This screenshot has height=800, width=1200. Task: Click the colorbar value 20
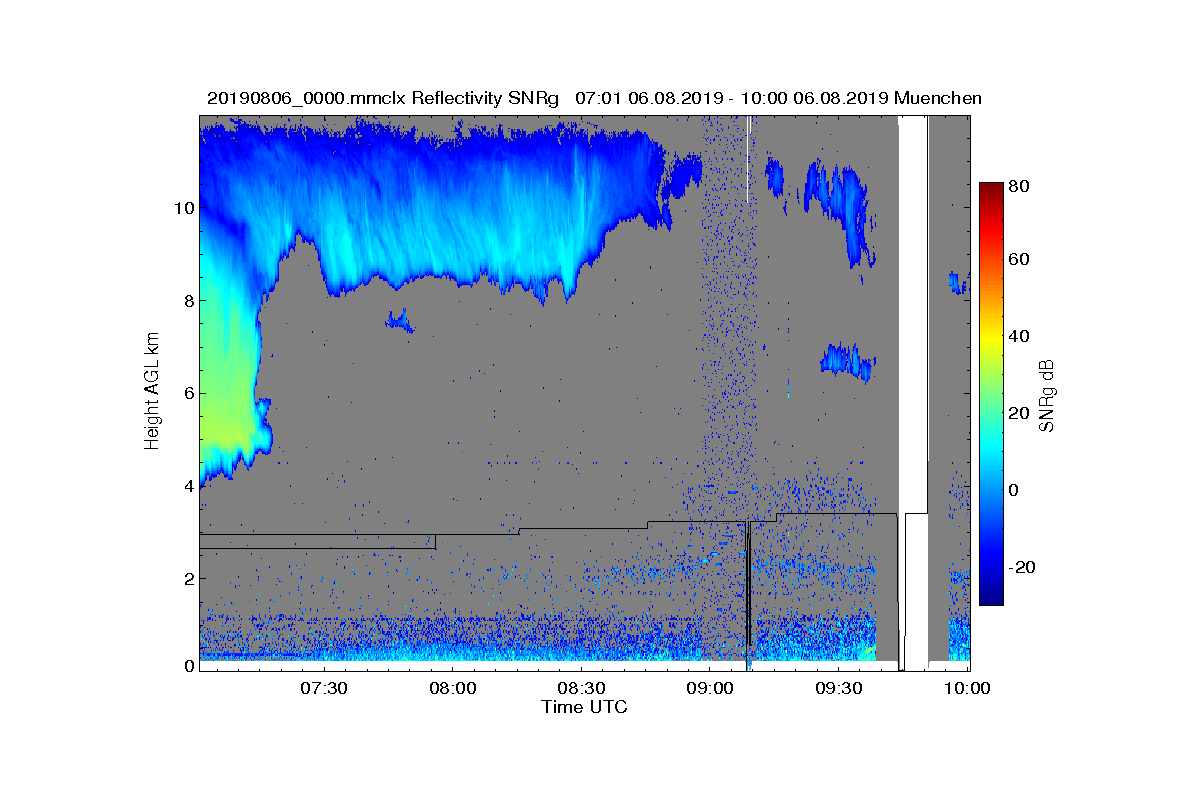coord(1020,413)
